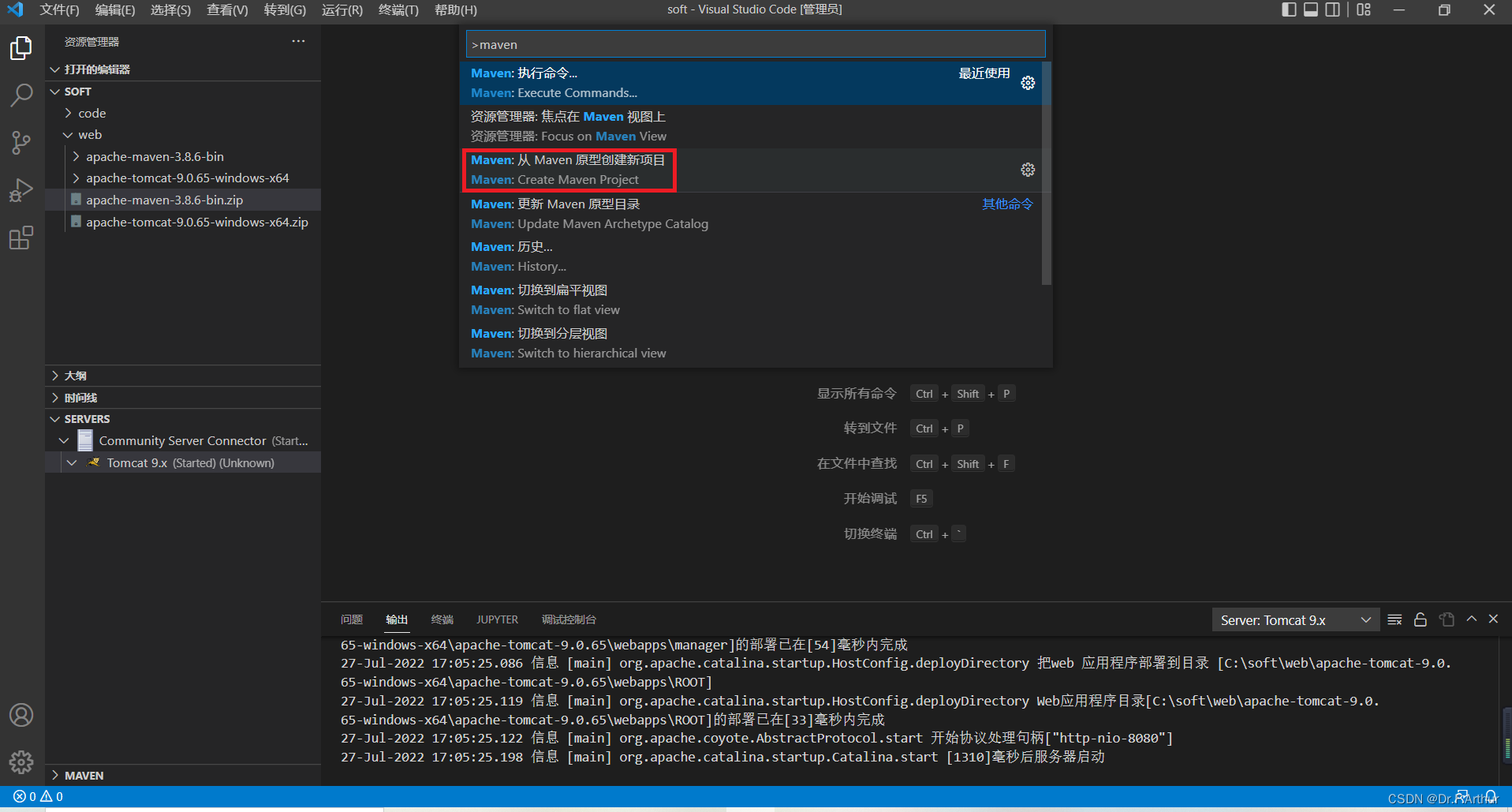Close the bottom panel
The image size is (1512, 812).
click(1493, 619)
